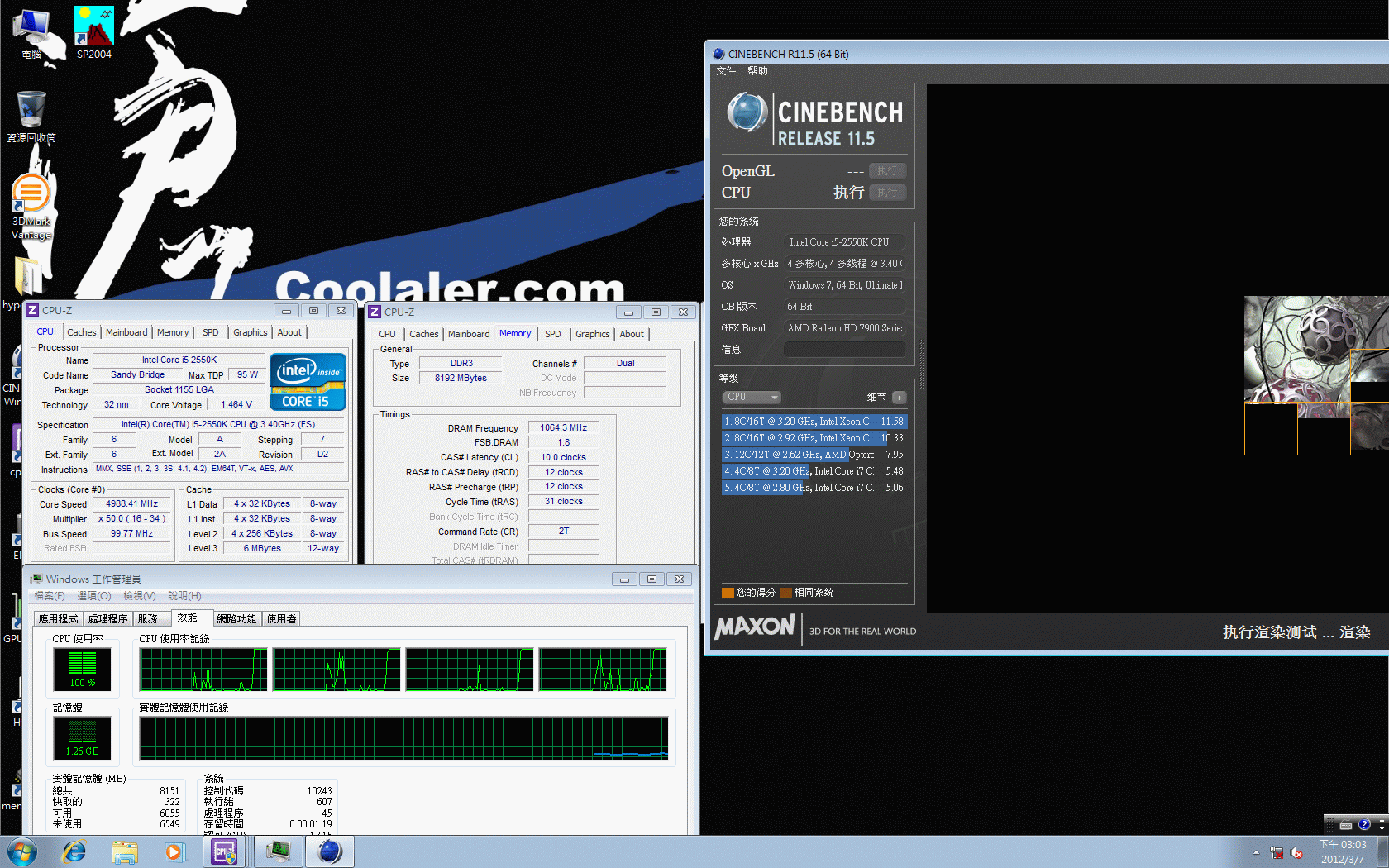Open Caches tab in left CPU-Z window
This screenshot has width=1389, height=868.
(x=82, y=332)
